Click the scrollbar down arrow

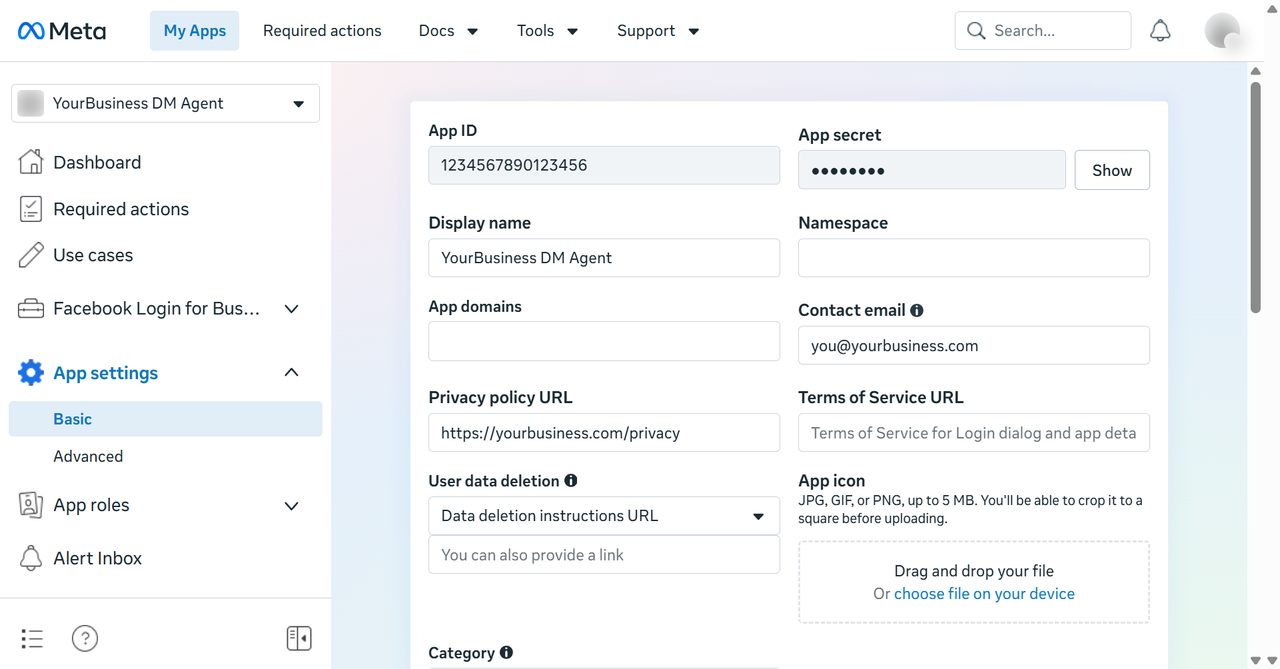click(1256, 660)
